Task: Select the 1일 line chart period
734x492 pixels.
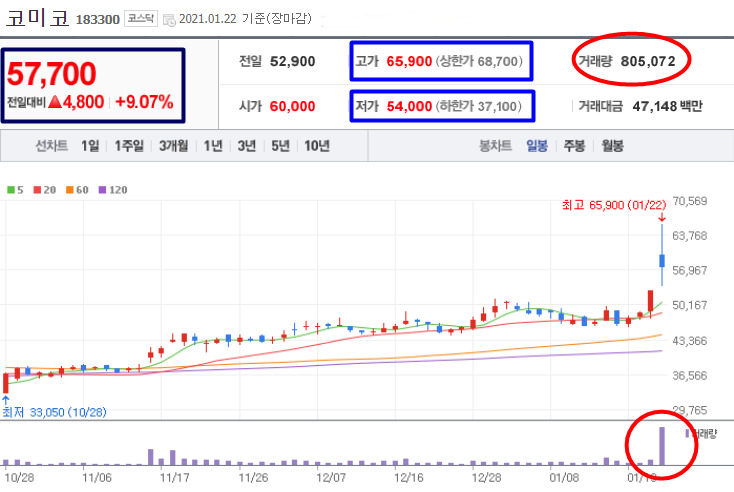Action: (90, 146)
